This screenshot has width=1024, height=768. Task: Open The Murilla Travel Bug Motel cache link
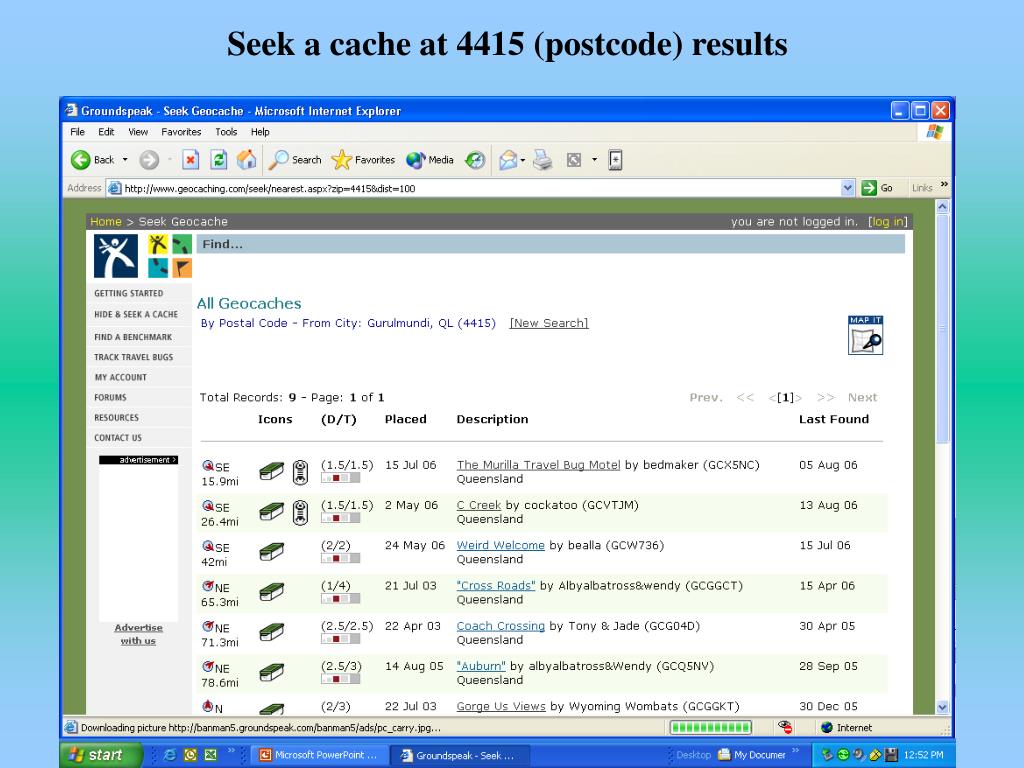click(x=538, y=465)
